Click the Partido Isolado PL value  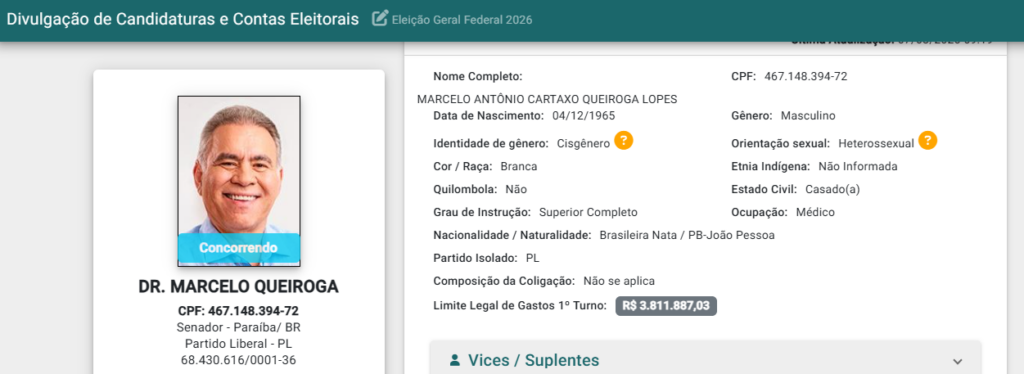(533, 258)
